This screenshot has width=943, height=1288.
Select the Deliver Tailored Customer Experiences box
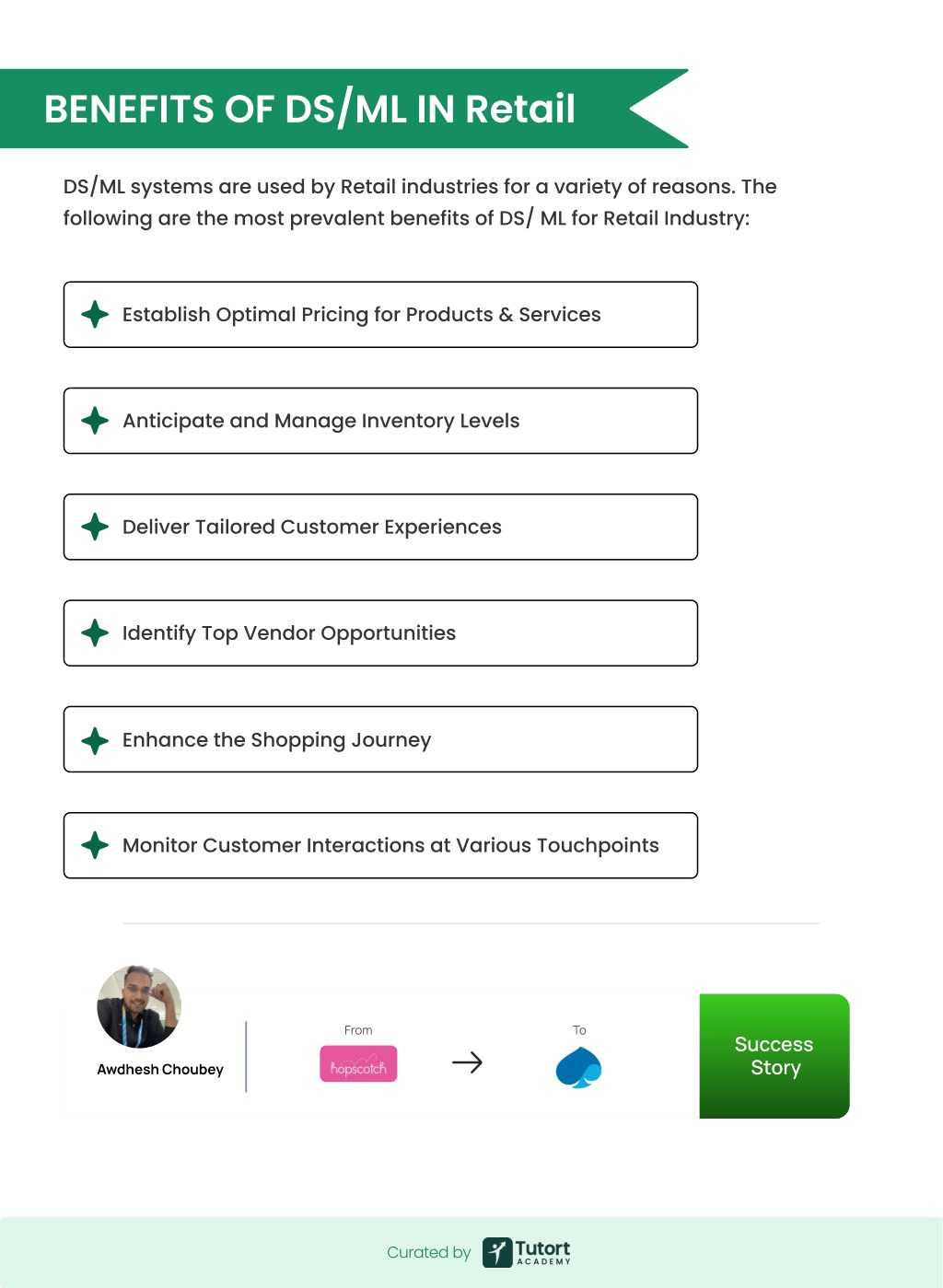pyautogui.click(x=380, y=527)
